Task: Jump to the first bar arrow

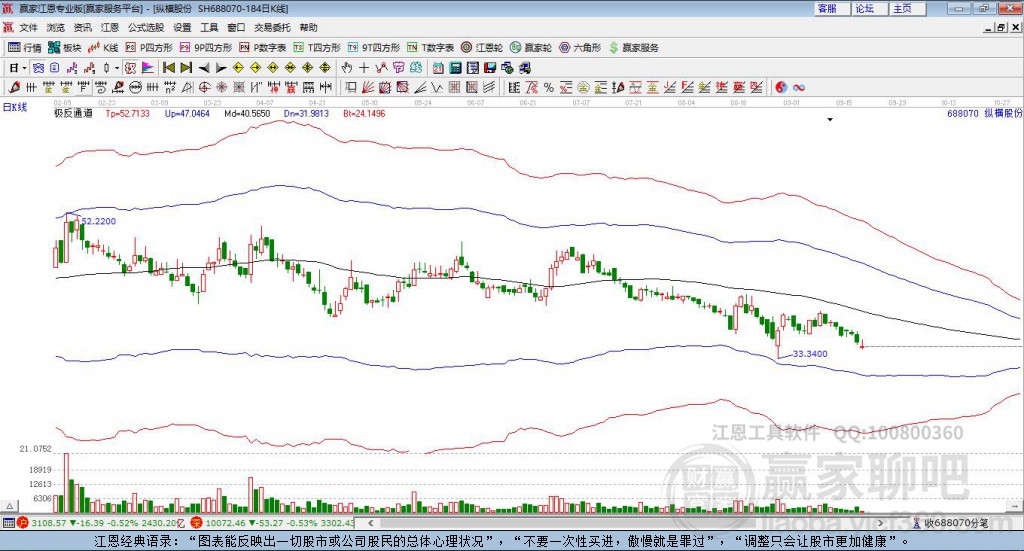Action: pos(169,68)
